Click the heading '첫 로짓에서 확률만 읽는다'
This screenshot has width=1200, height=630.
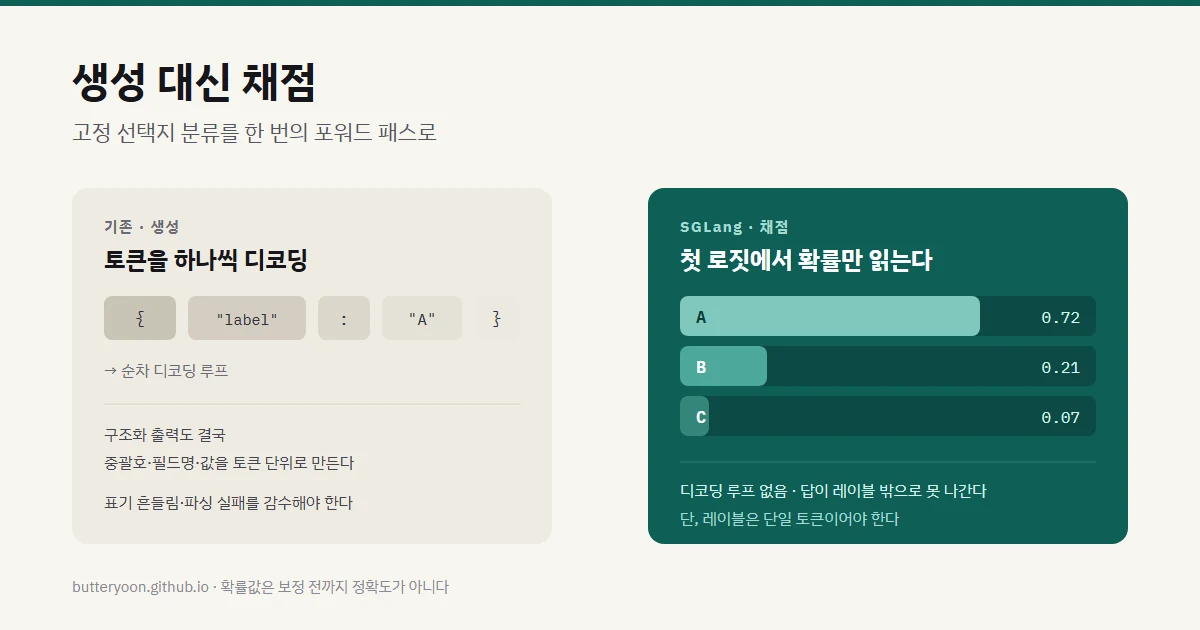(x=806, y=261)
